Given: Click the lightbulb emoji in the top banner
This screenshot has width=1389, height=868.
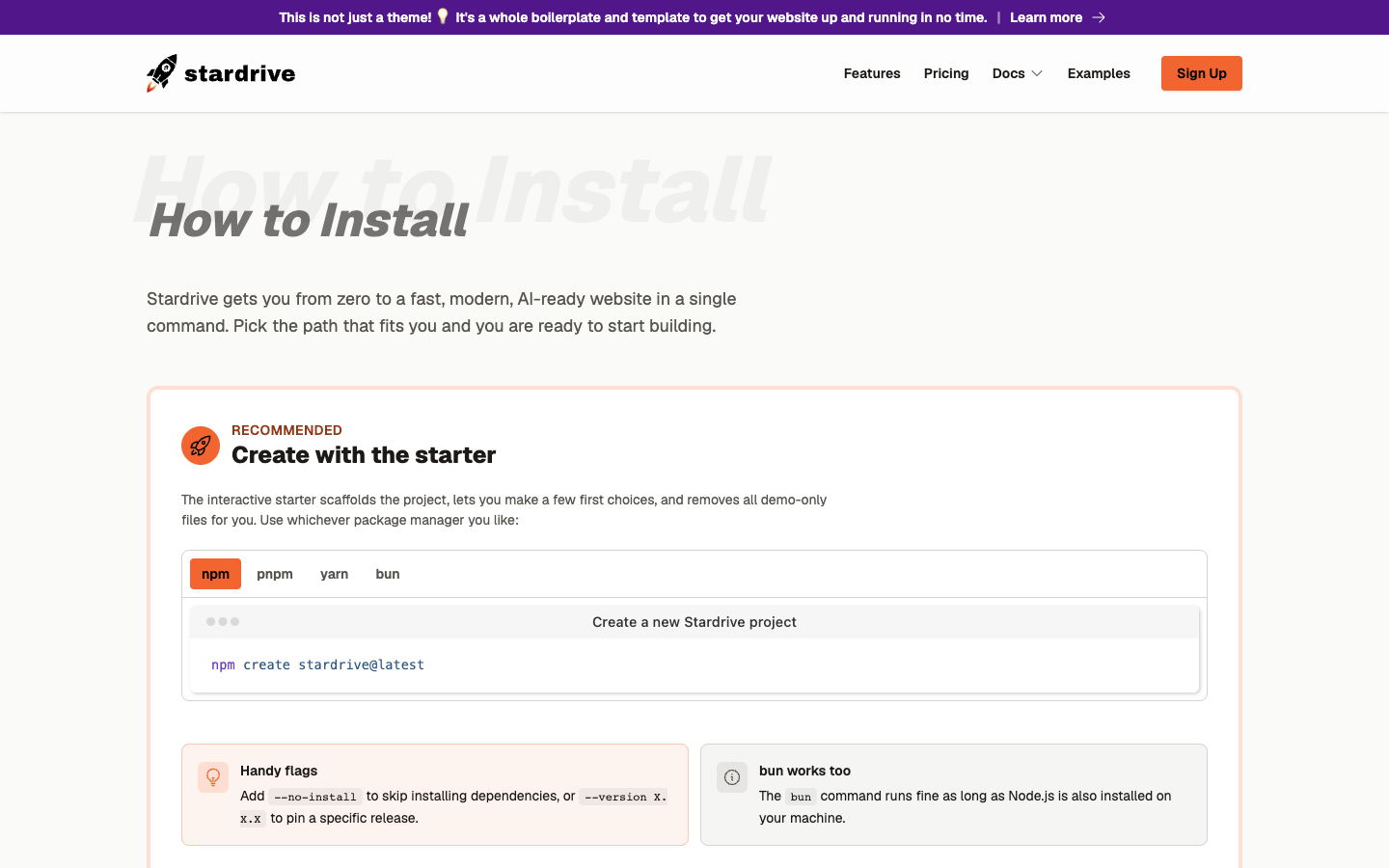Looking at the screenshot, I should click(x=443, y=16).
